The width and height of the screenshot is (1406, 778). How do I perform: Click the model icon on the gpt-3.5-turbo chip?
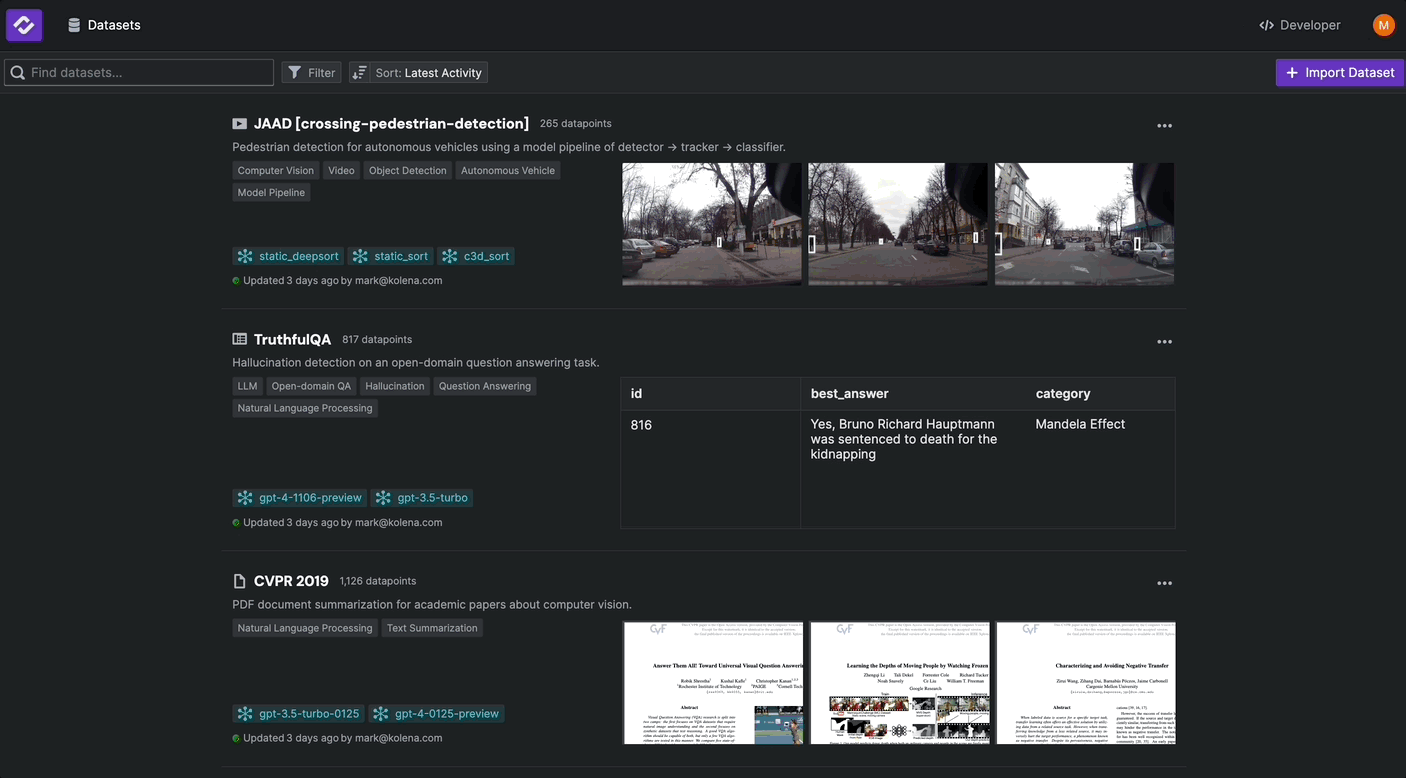pyautogui.click(x=382, y=497)
